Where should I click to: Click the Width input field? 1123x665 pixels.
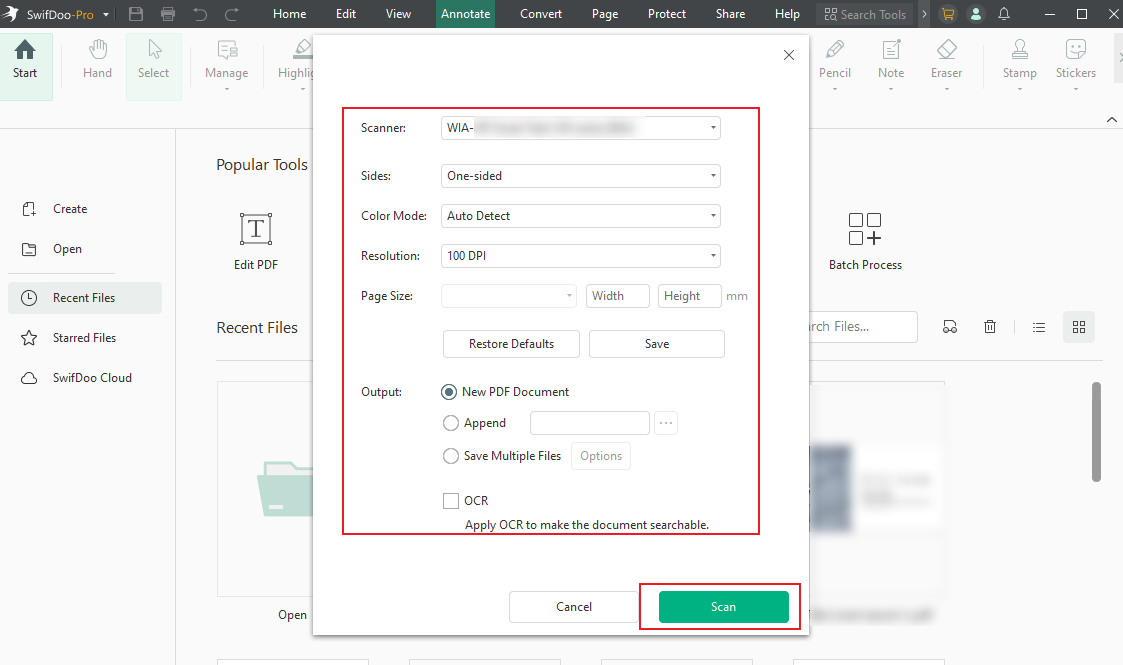(x=617, y=295)
